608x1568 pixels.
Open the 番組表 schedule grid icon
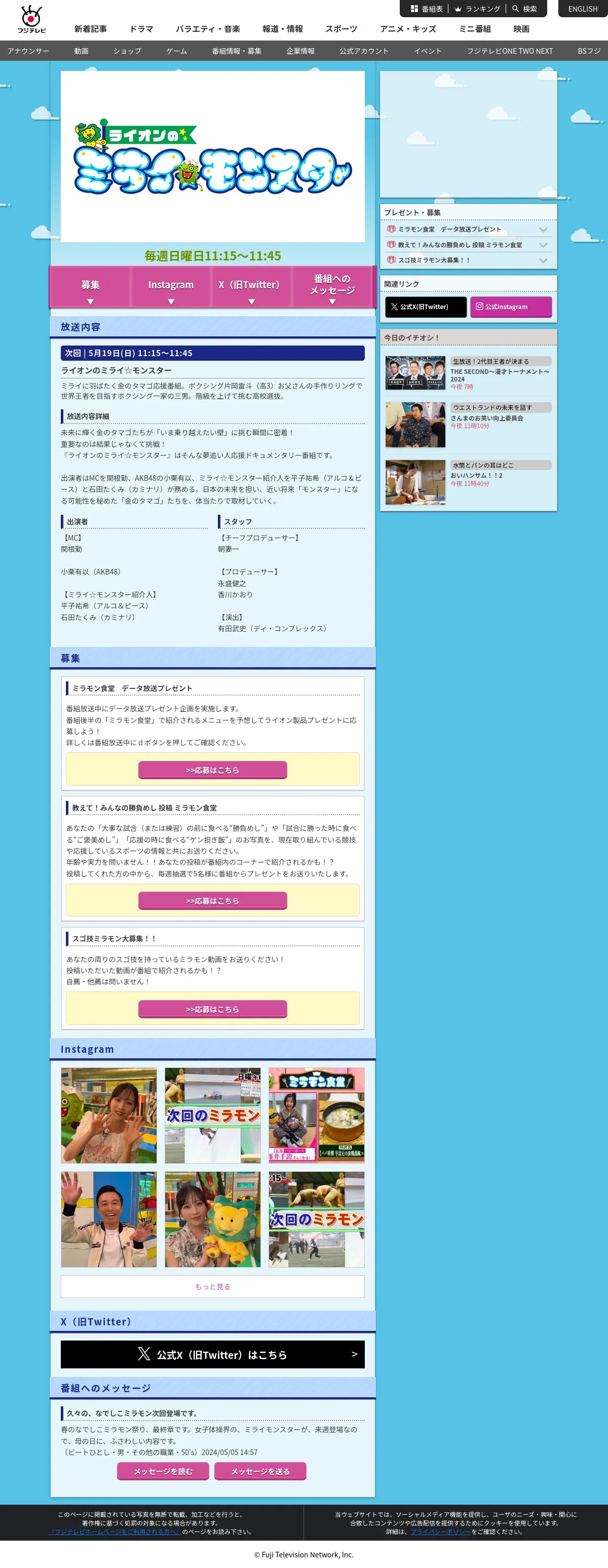click(x=414, y=9)
